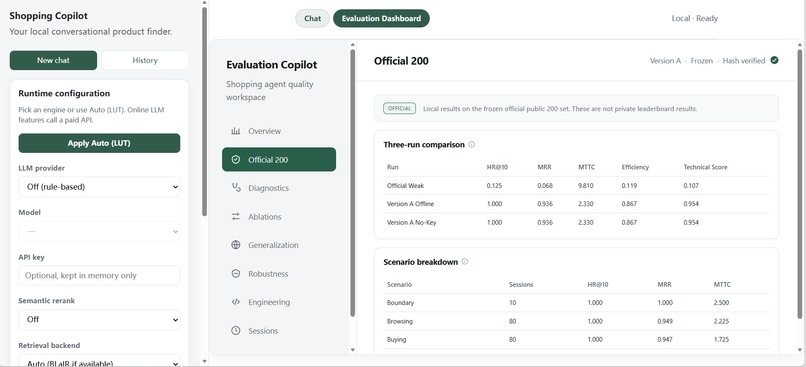This screenshot has width=806, height=367.
Task: Click the Version A label in header
Action: 665,61
